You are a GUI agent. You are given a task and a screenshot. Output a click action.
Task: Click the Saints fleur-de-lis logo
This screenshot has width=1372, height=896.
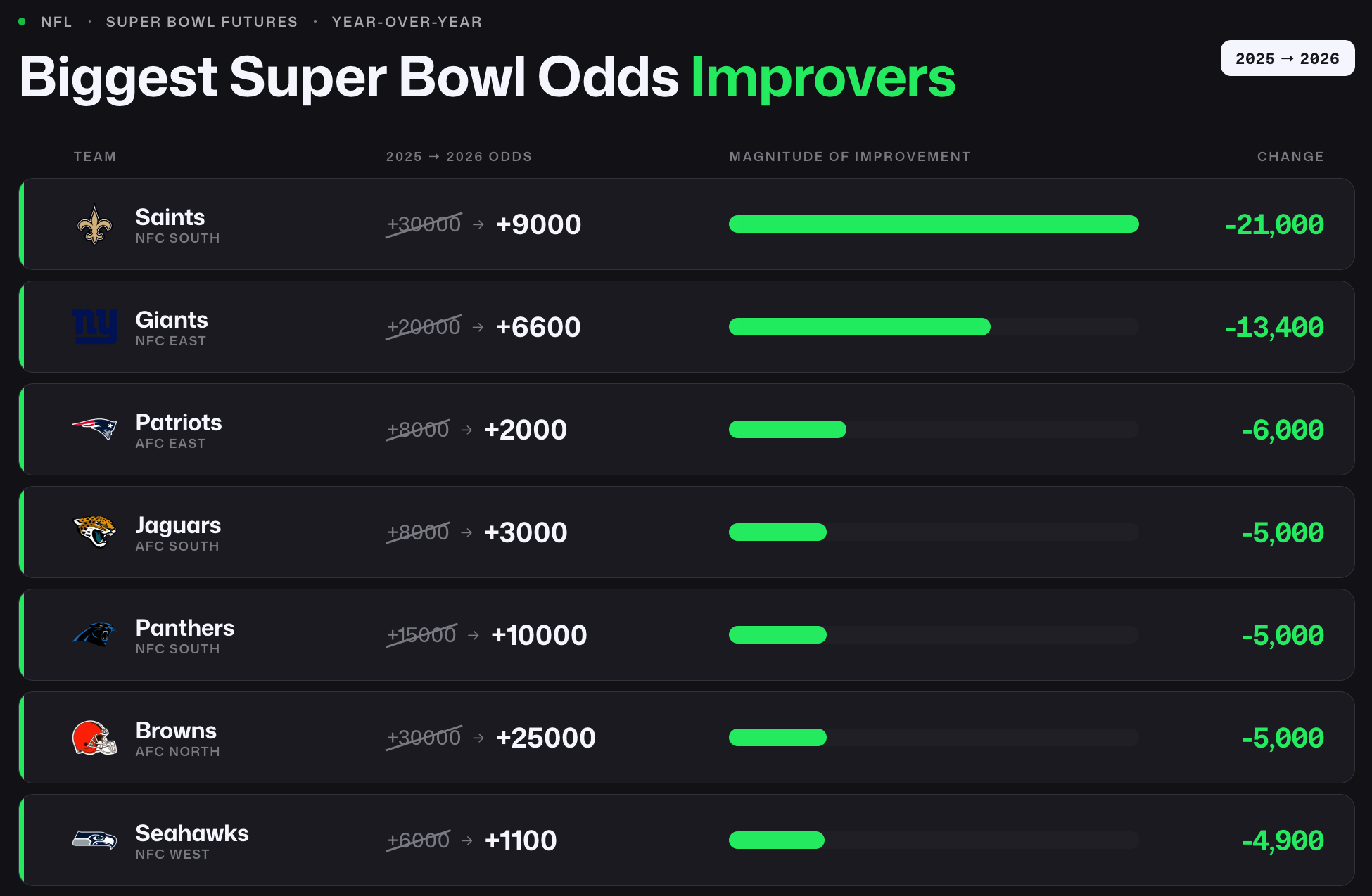[94, 224]
